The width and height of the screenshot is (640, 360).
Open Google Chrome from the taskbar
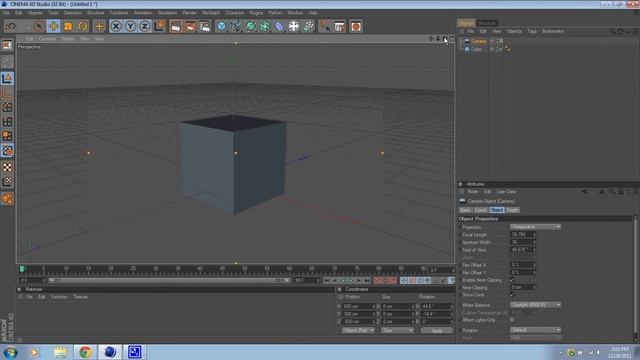pos(85,352)
